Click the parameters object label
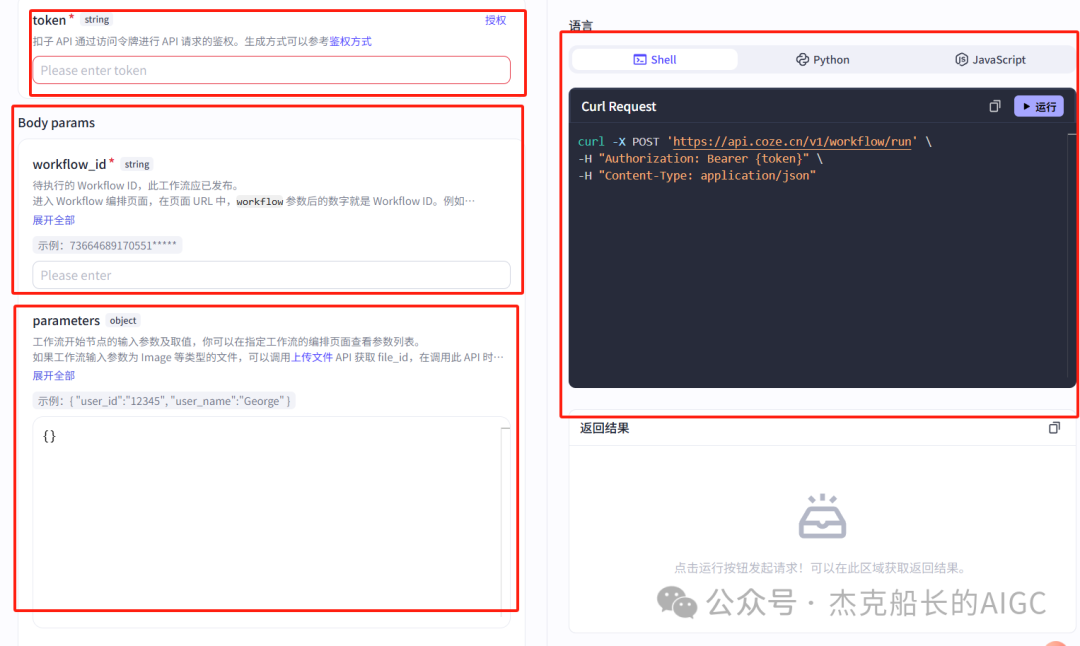Image resolution: width=1080 pixels, height=646 pixels. coord(66,320)
